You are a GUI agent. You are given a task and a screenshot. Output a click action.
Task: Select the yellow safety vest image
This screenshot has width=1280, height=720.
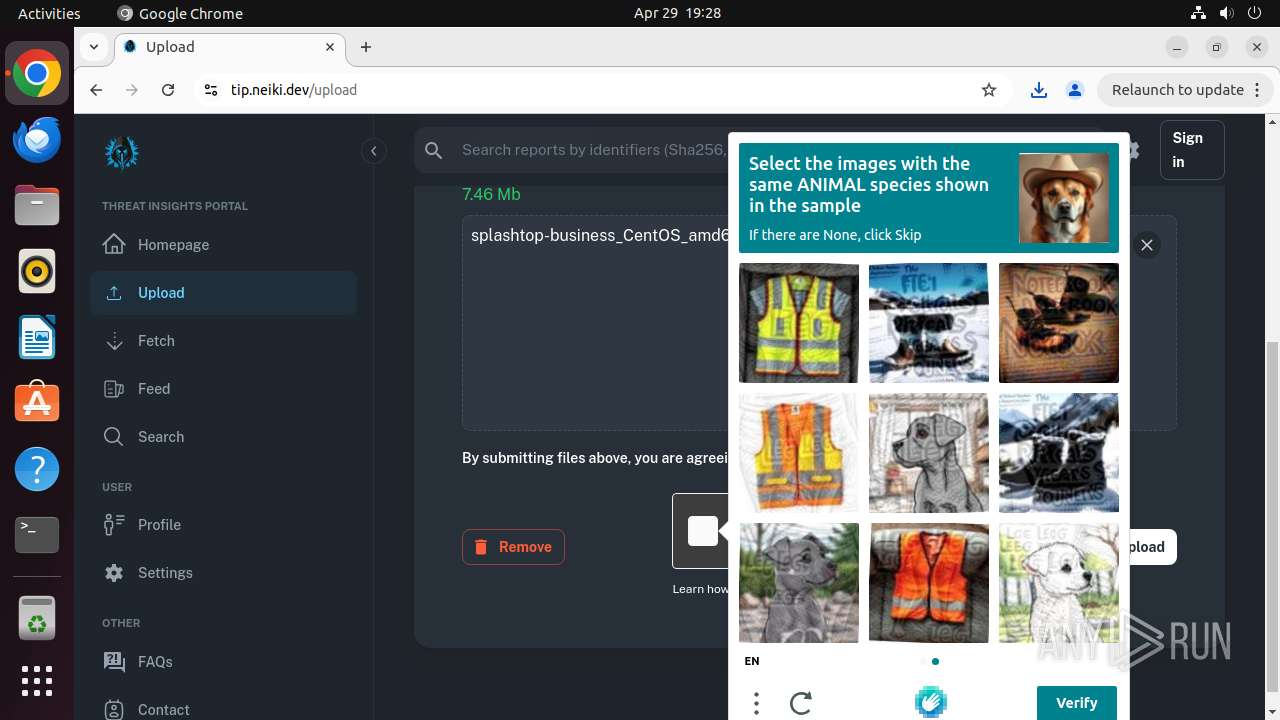pos(799,323)
